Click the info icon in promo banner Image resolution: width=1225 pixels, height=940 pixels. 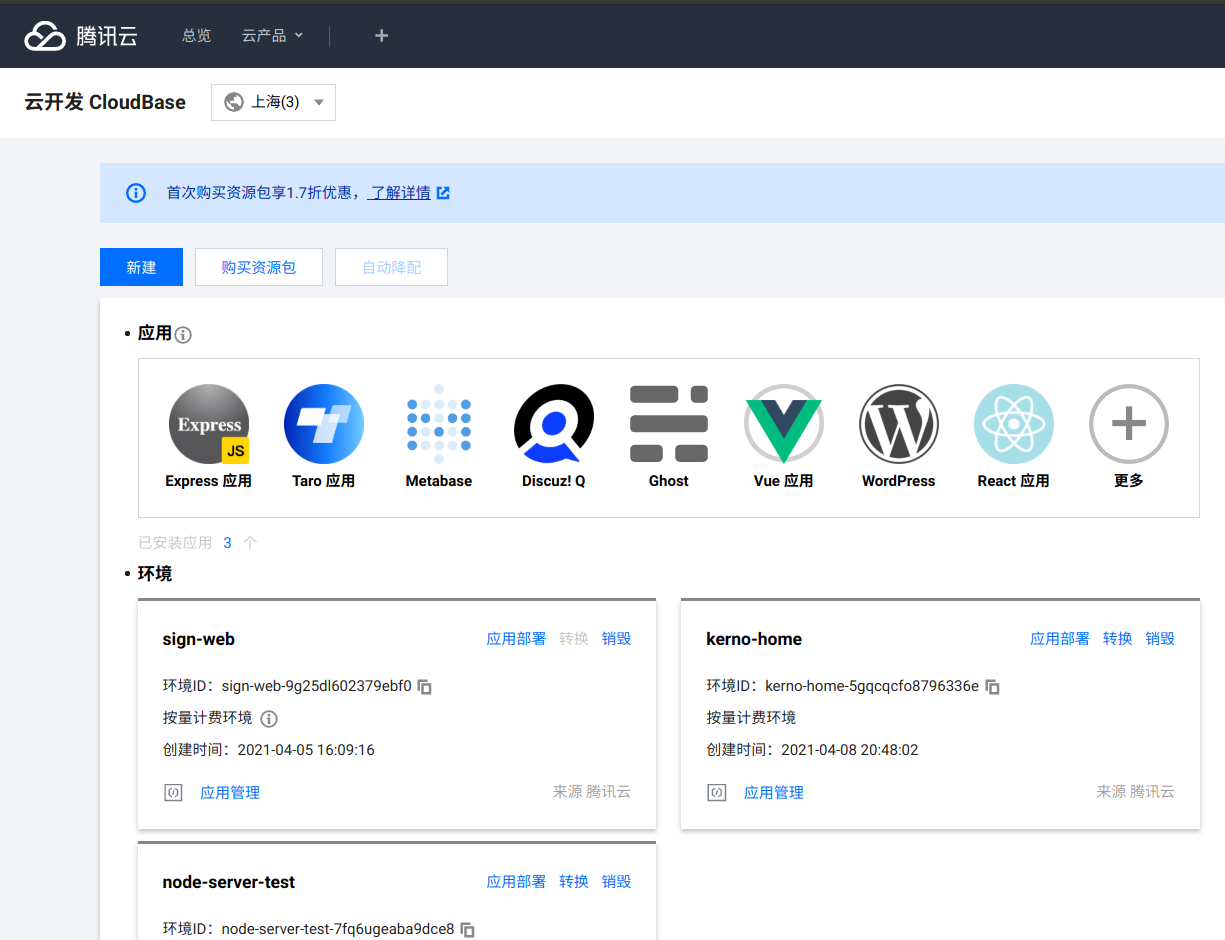click(136, 193)
